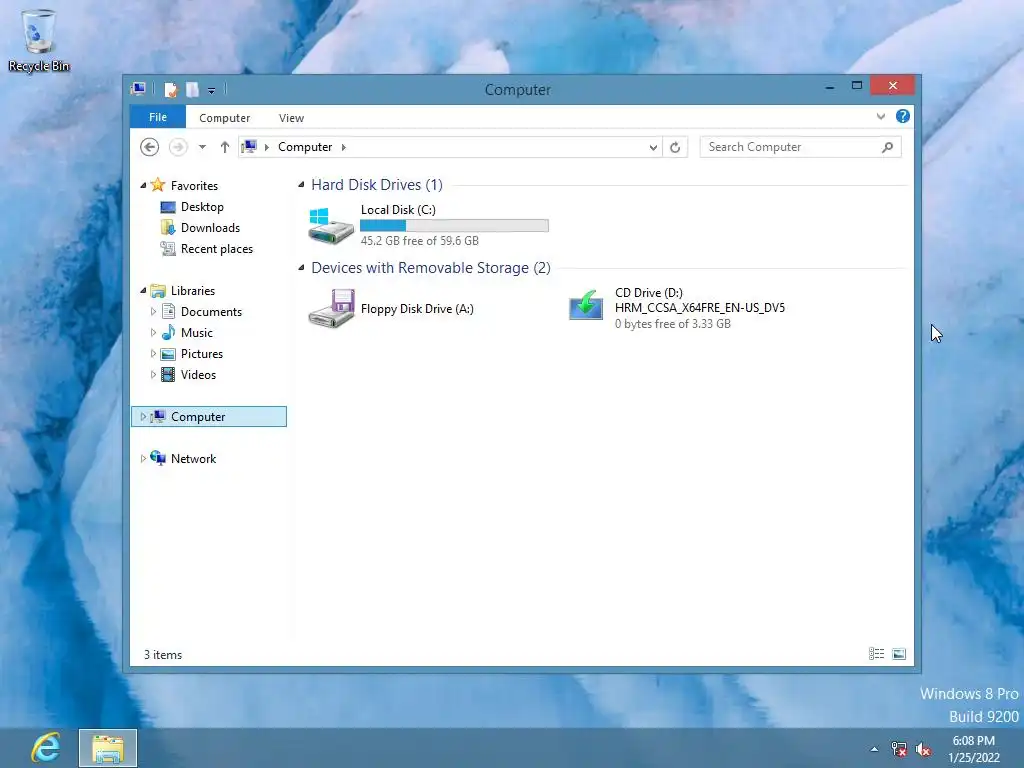
Task: Click Devices with Removable Storage (2) header
Action: (431, 268)
